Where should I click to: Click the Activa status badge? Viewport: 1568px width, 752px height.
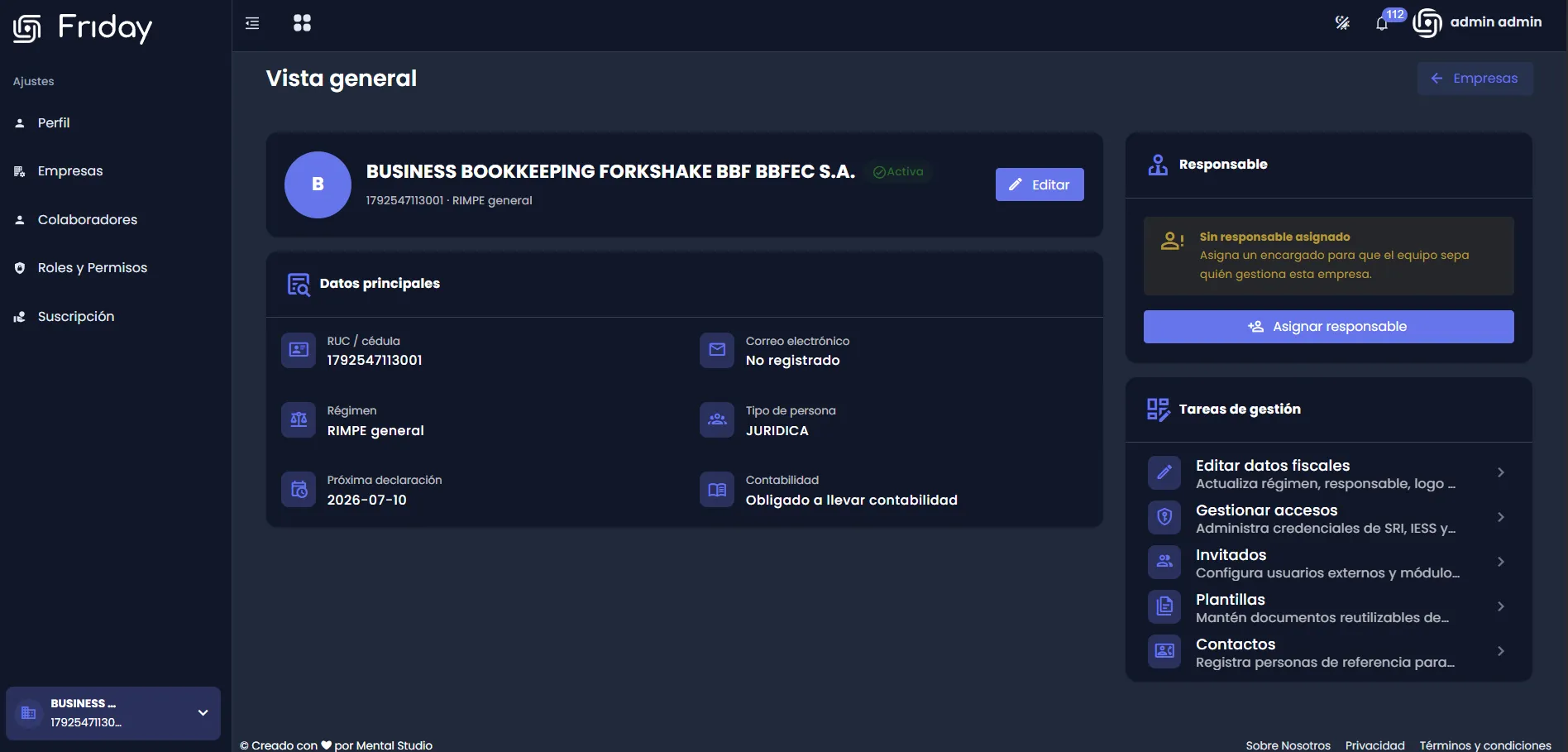coord(898,172)
